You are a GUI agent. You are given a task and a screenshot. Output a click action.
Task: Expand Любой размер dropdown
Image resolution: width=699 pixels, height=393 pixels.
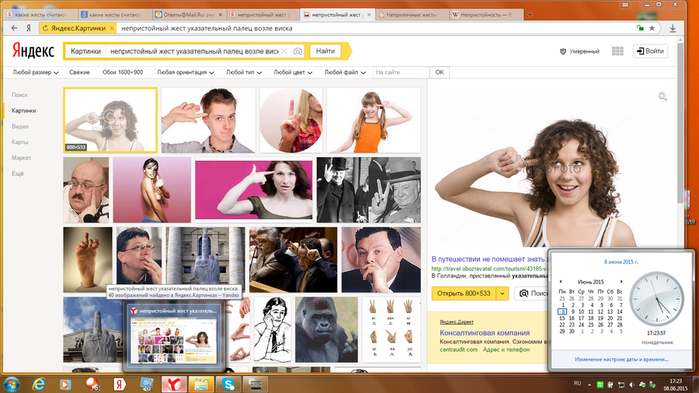(35, 72)
